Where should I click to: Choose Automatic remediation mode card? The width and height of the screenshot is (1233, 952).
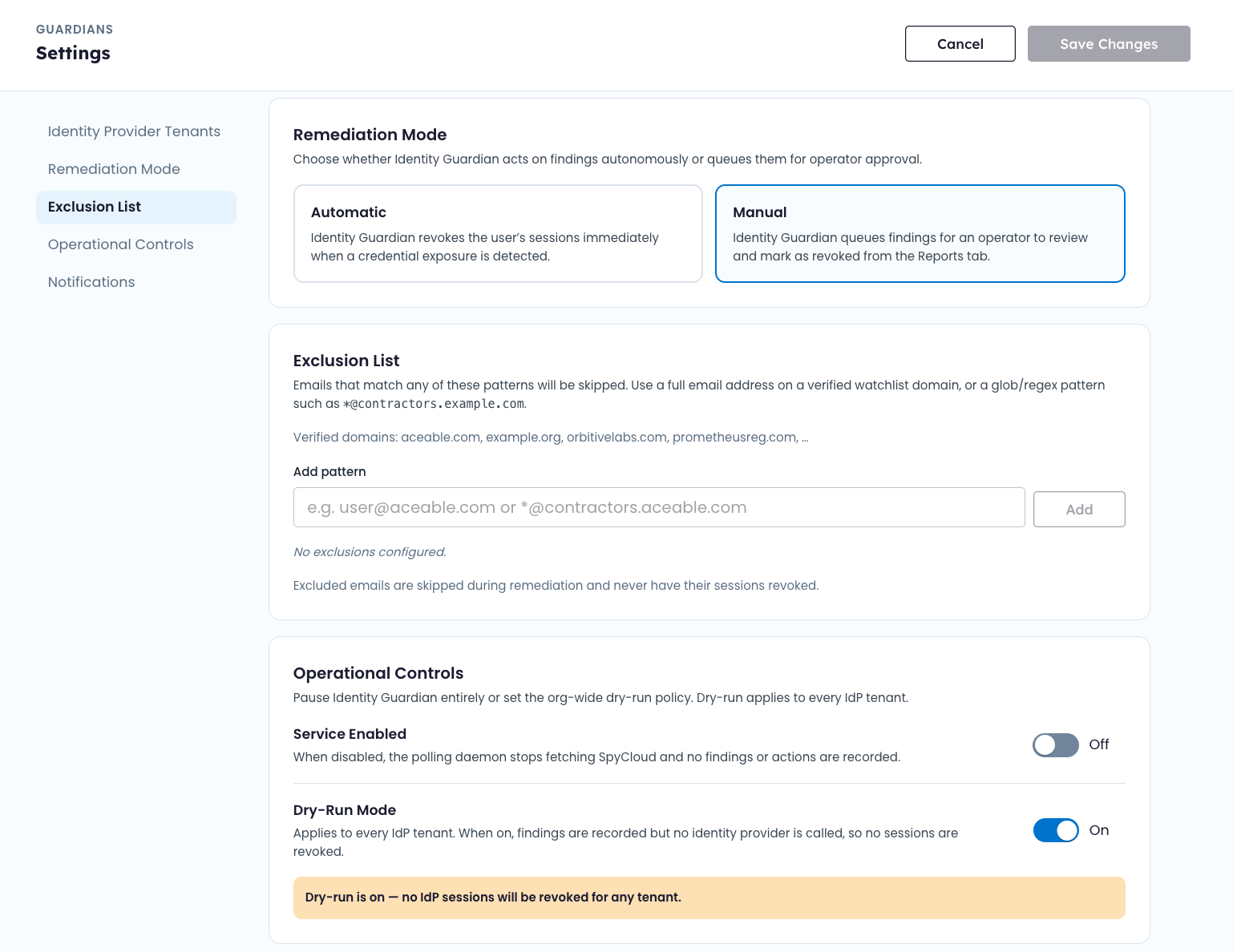pos(498,234)
